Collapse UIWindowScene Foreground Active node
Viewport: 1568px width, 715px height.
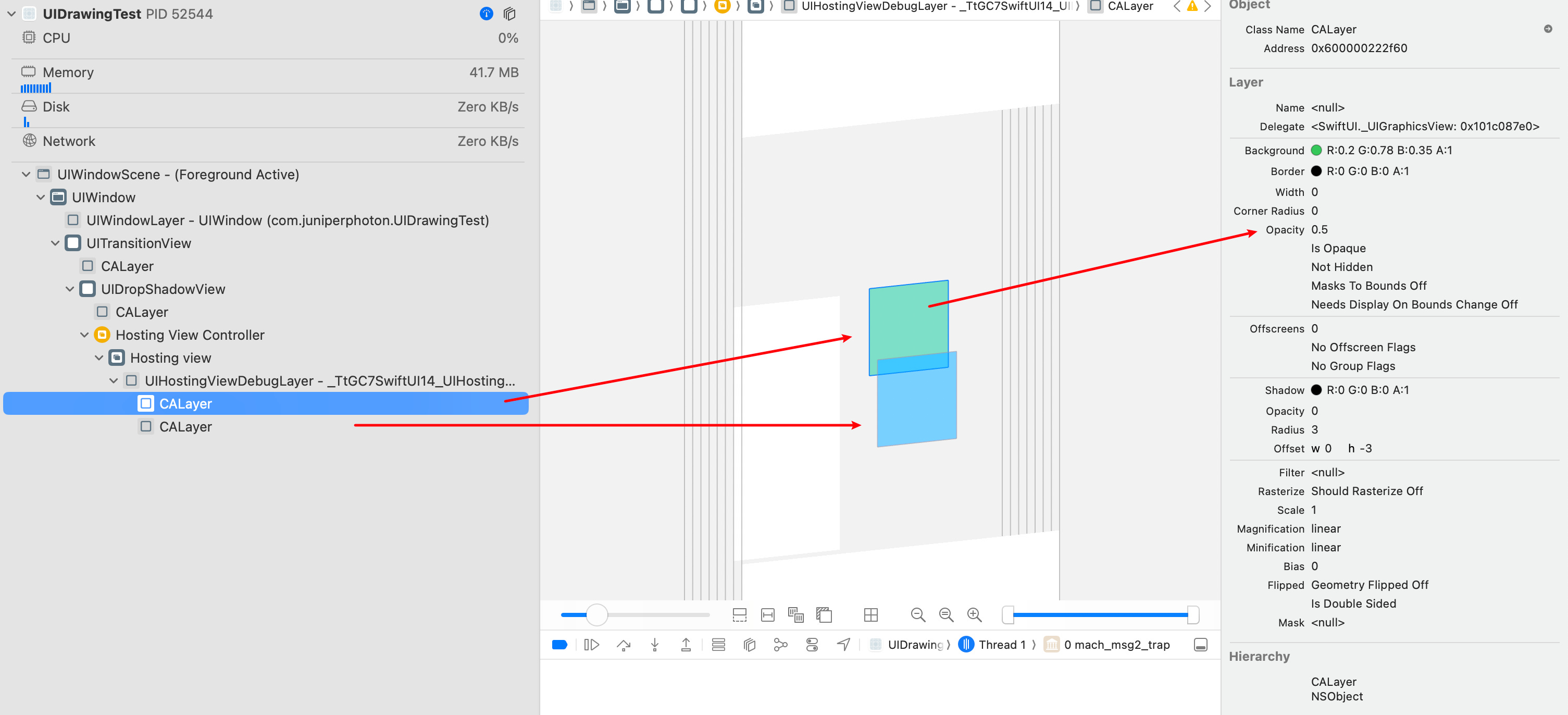(26, 174)
